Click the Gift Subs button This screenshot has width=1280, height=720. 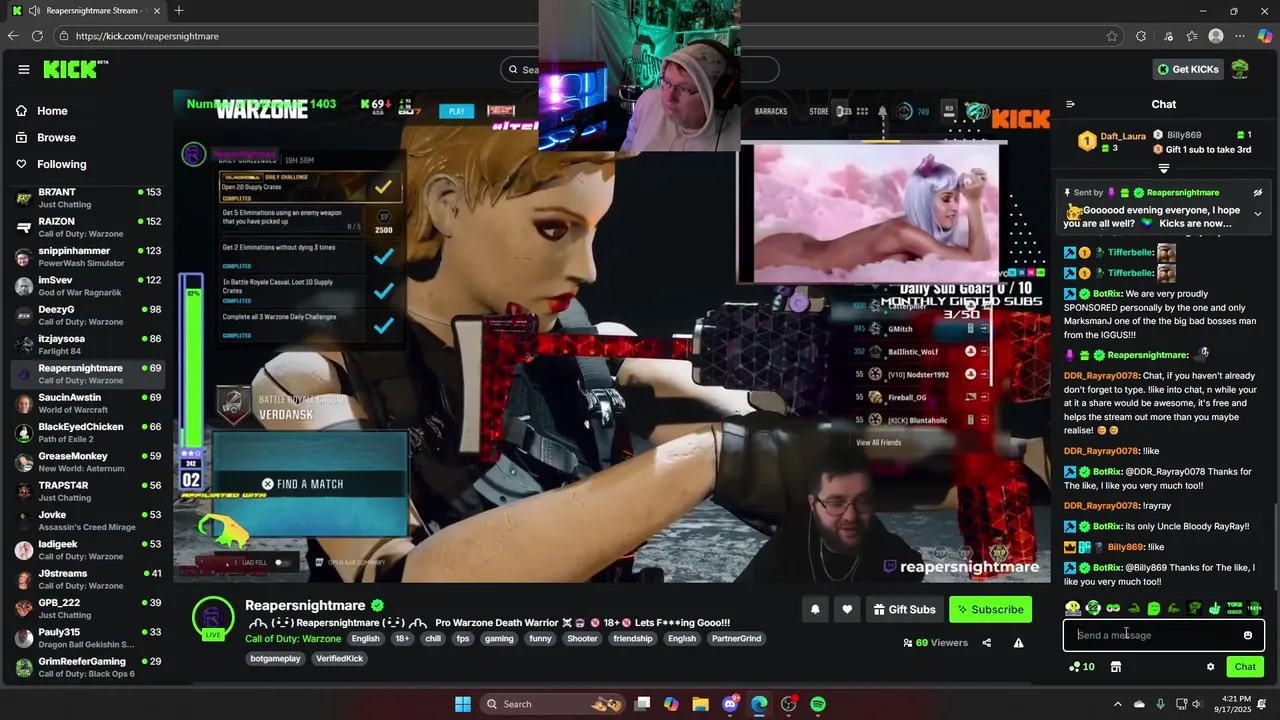903,609
